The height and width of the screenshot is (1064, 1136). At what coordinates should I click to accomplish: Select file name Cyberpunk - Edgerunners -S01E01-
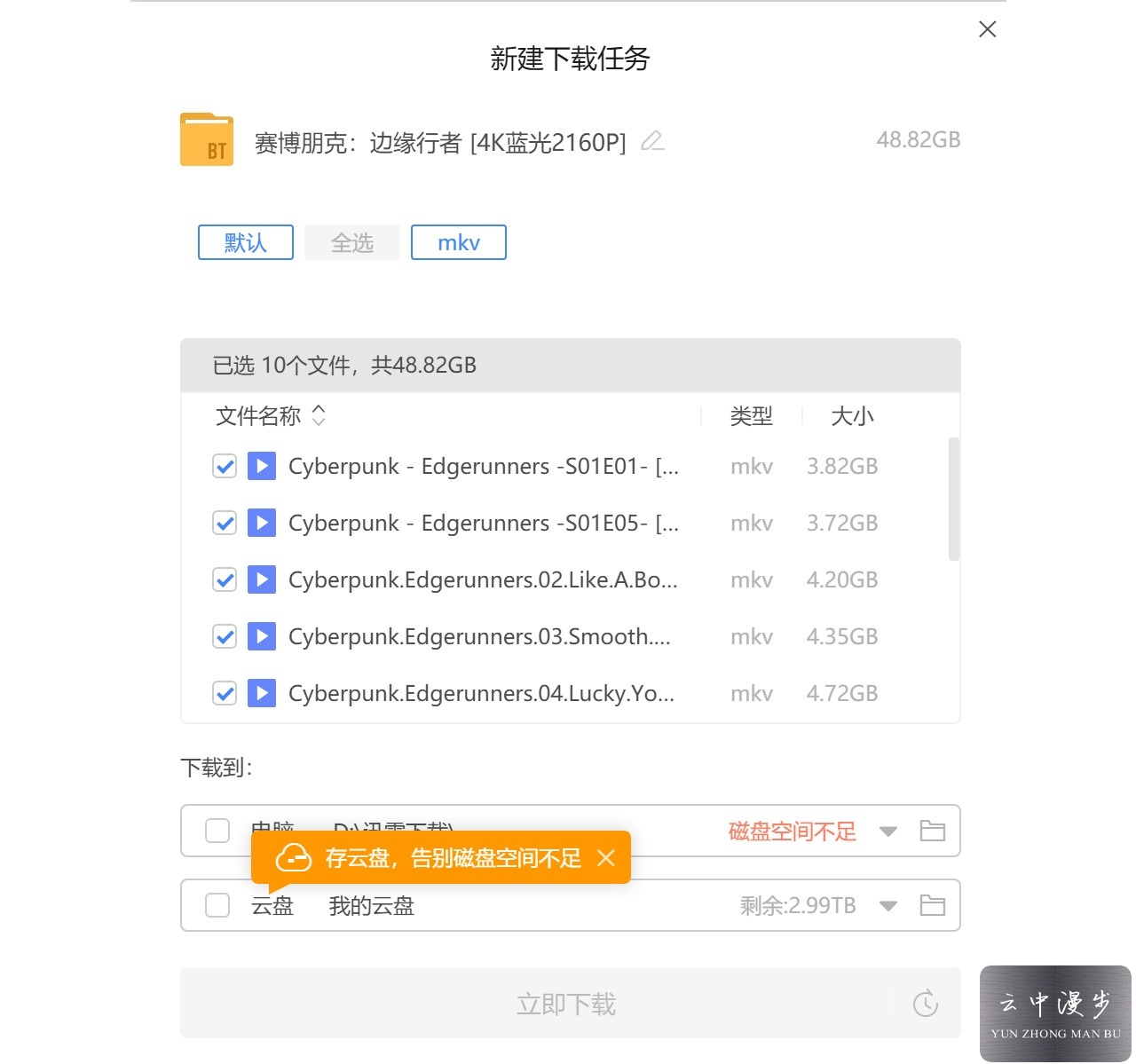pos(484,467)
